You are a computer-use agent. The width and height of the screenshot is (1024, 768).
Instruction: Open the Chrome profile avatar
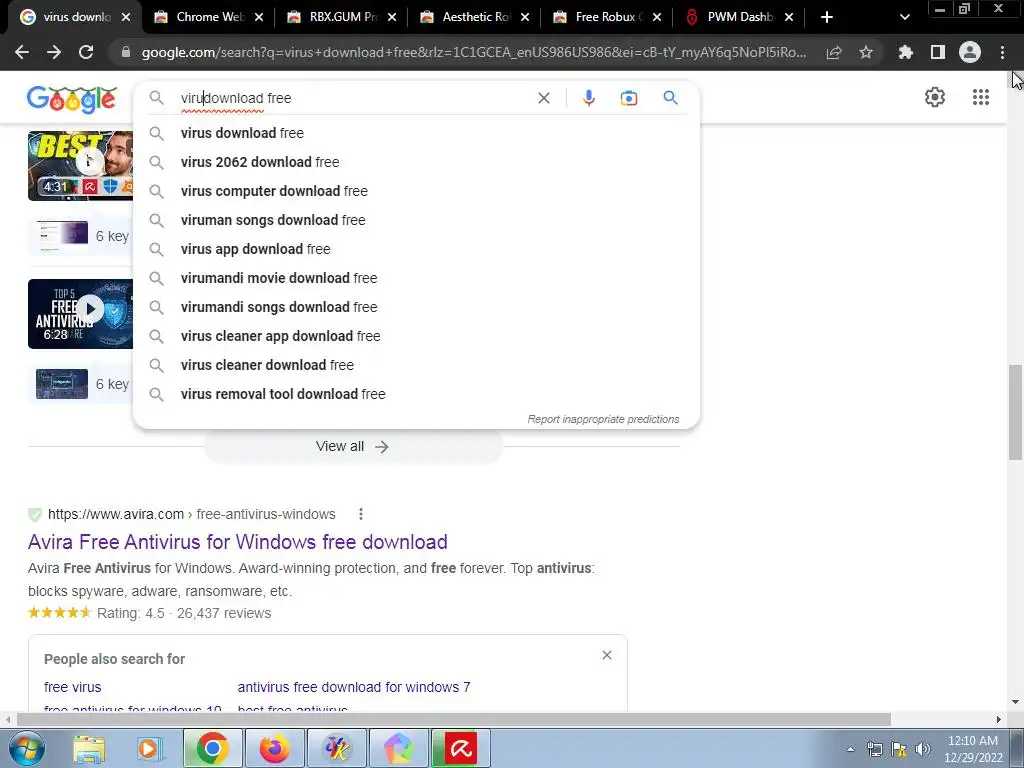[x=970, y=52]
